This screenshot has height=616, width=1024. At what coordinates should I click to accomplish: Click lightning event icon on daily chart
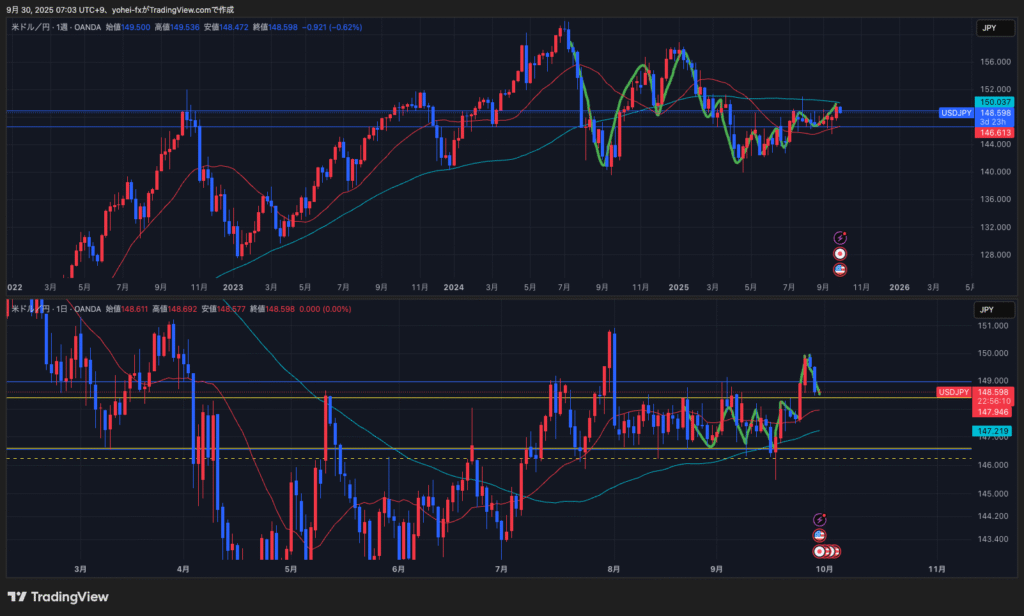coord(821,520)
